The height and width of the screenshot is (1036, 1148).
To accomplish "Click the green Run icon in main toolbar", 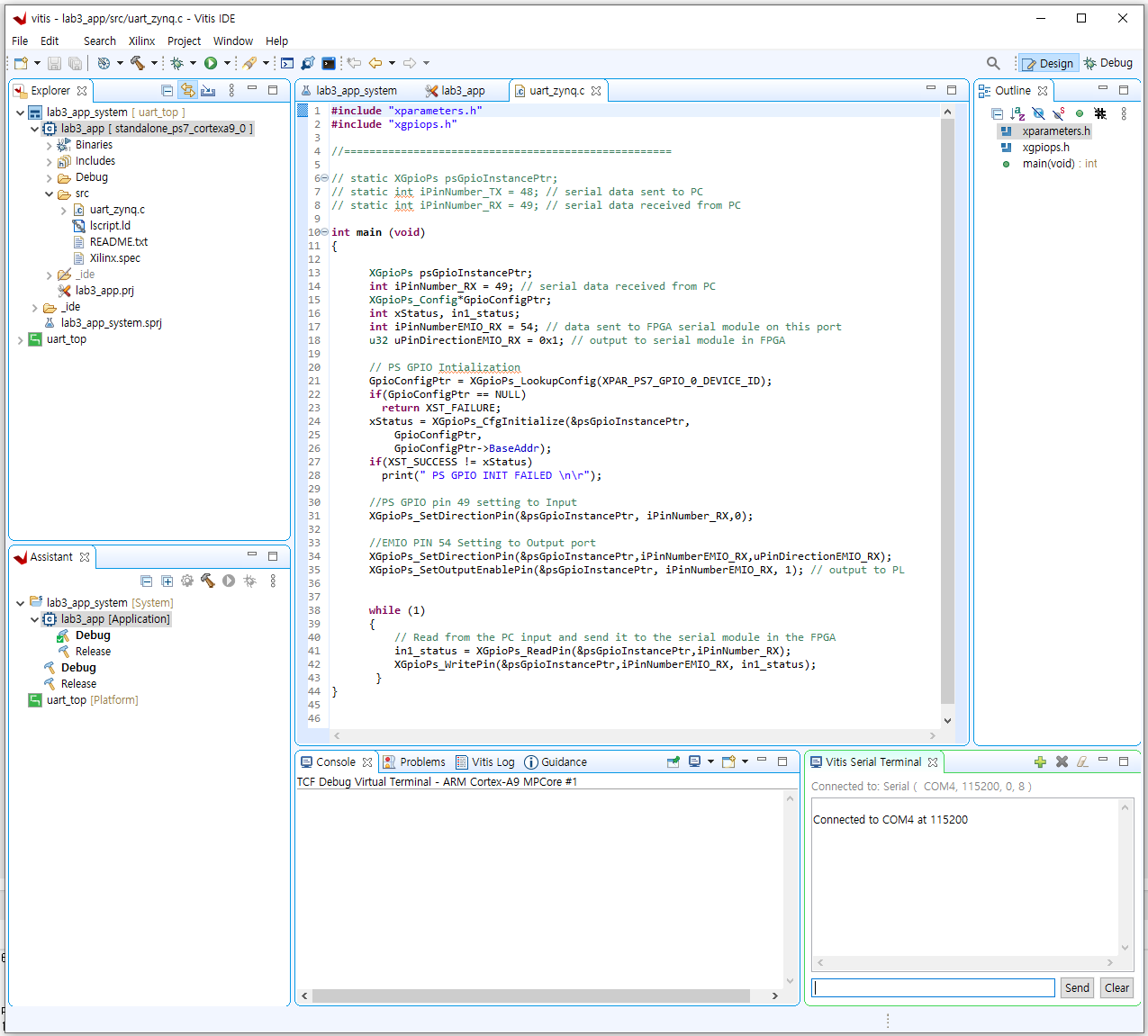I will click(x=211, y=63).
